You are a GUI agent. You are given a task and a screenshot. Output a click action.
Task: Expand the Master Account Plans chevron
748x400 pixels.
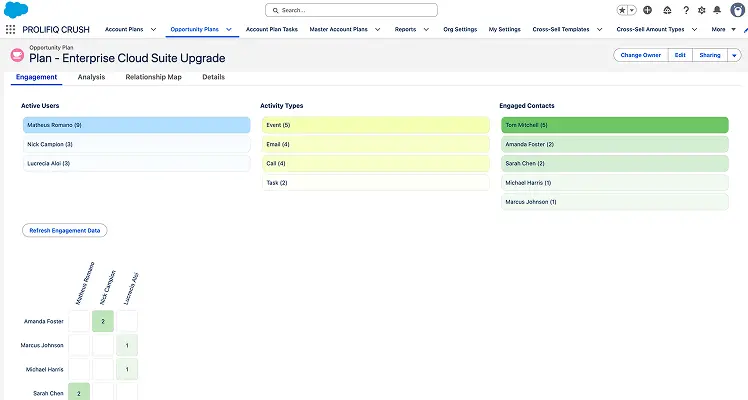click(x=378, y=30)
